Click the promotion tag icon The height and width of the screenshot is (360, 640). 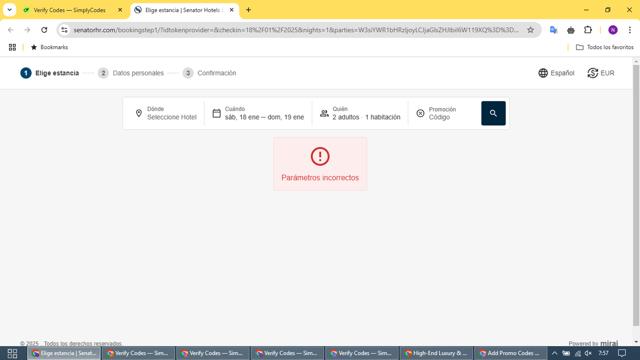tap(420, 113)
